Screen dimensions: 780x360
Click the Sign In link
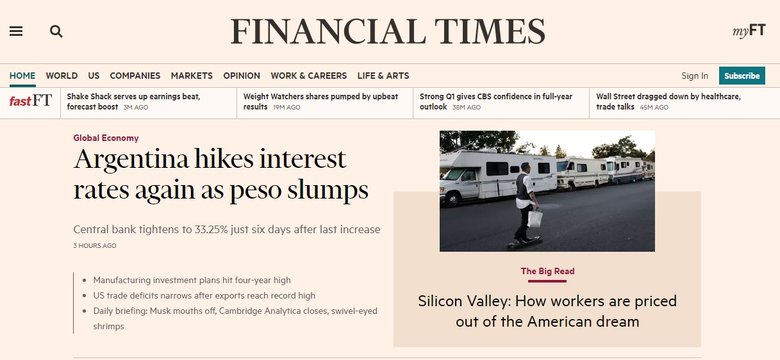pos(694,76)
